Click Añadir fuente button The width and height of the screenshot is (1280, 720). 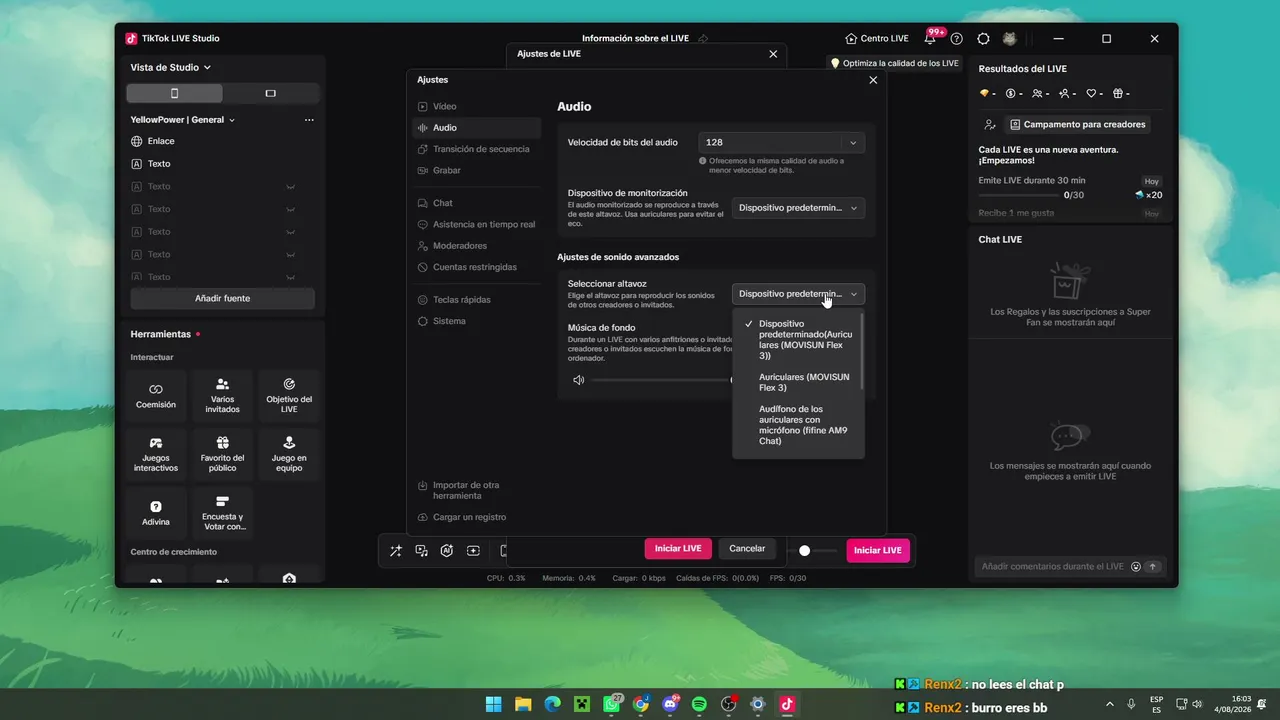[x=222, y=298]
